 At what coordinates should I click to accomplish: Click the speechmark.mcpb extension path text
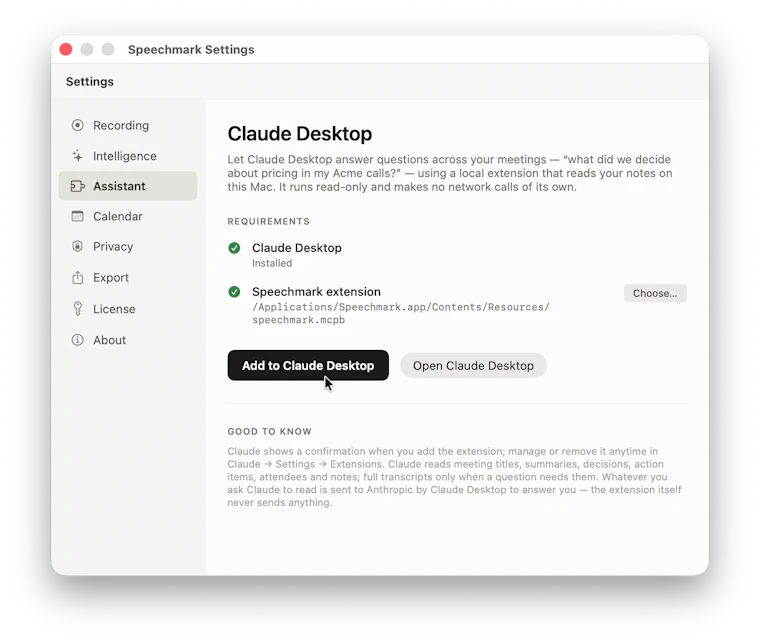[401, 314]
